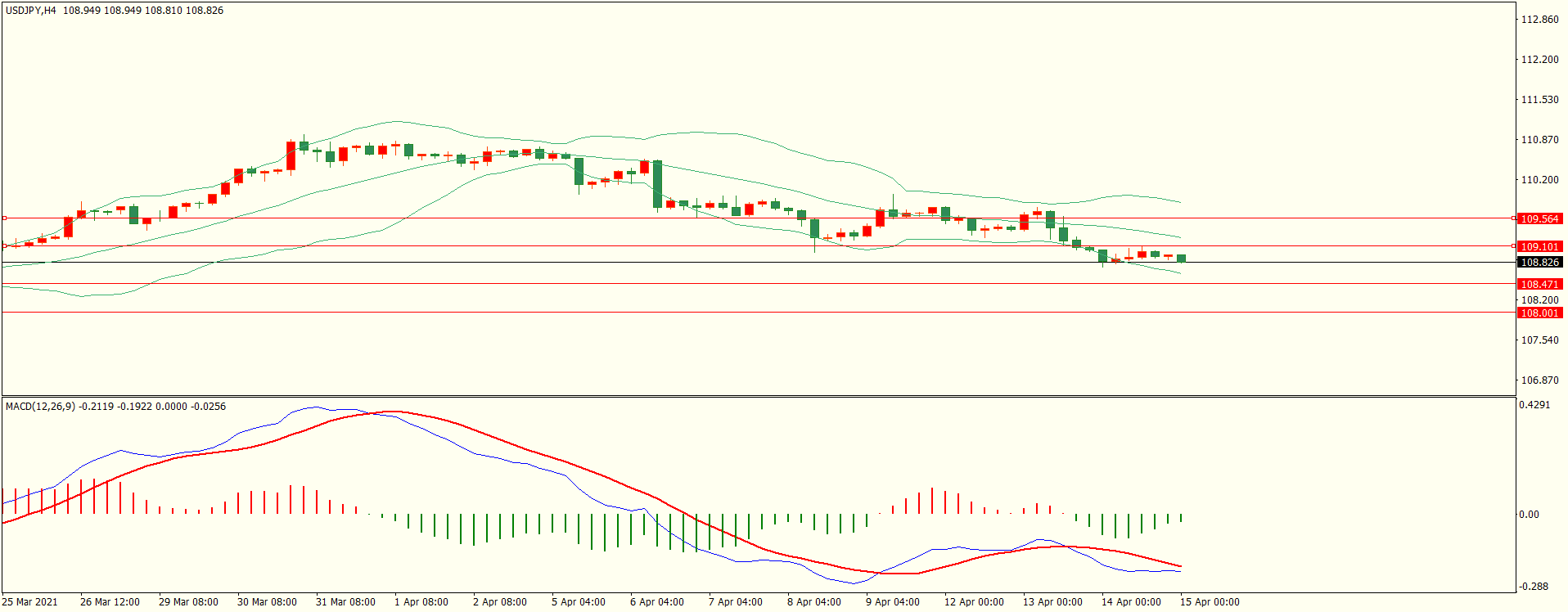
Task: Click the 112.860 value on the price scale
Action: coord(1539,20)
